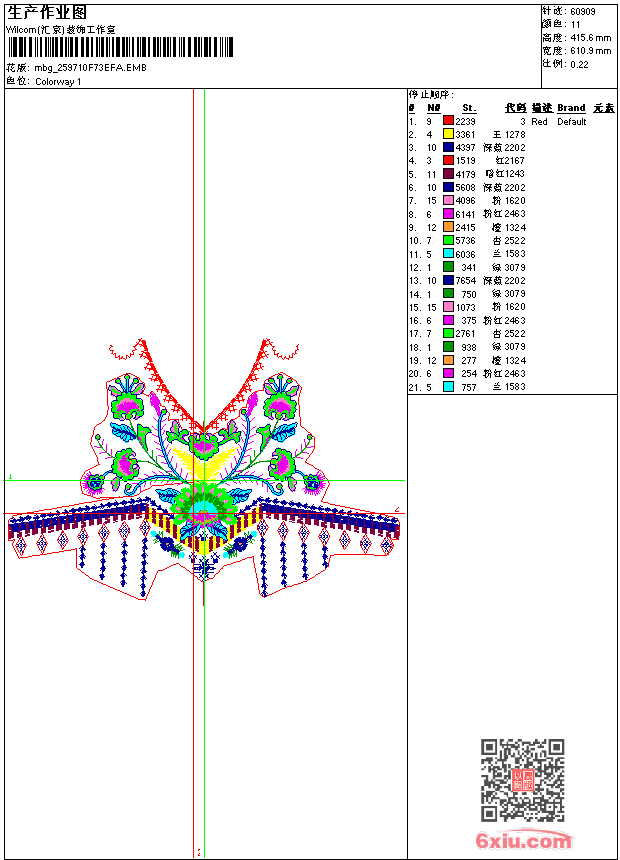Screen dimensions: 620x860
Task: Select the stitch count 7654
Action: tap(465, 281)
